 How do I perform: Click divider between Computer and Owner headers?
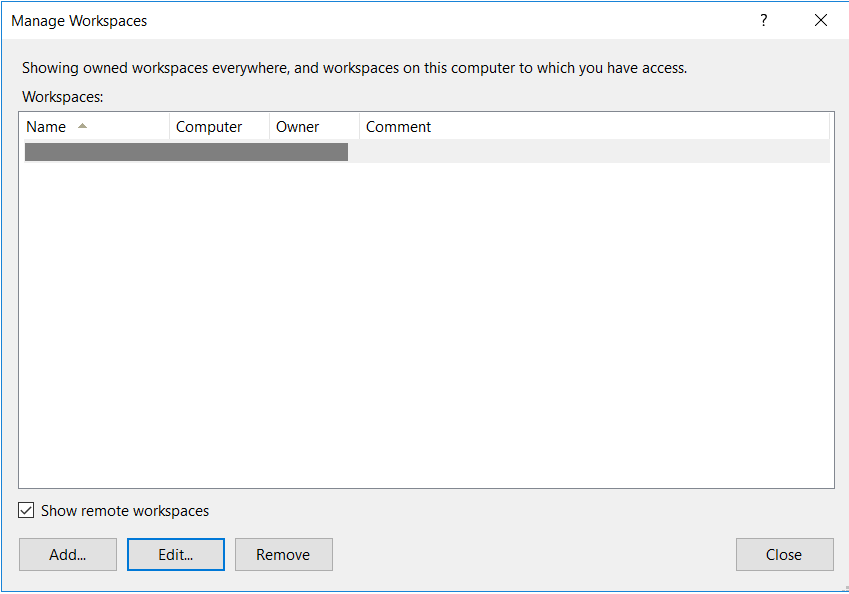pos(269,127)
